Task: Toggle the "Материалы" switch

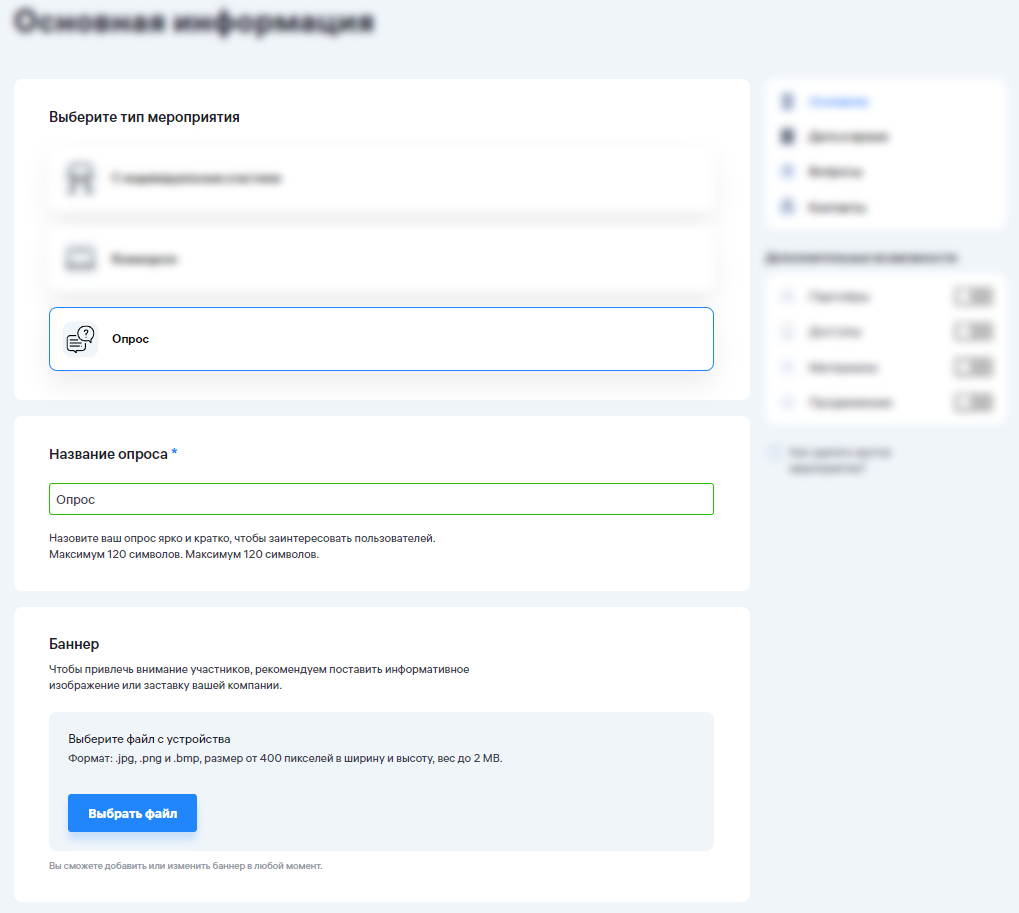Action: pyautogui.click(x=972, y=367)
